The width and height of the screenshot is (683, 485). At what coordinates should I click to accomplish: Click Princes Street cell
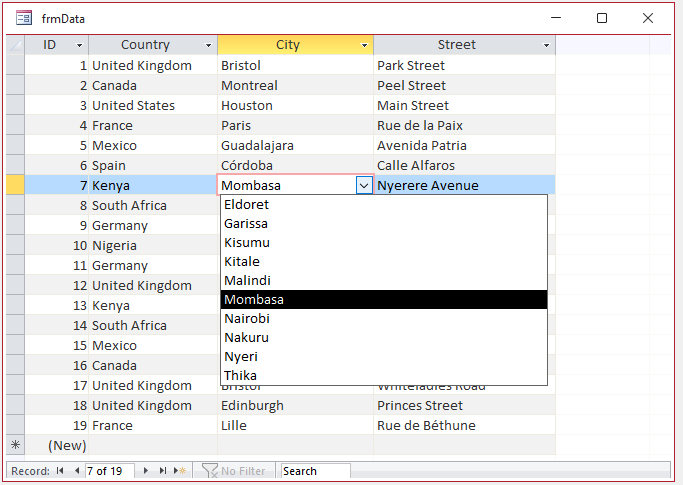point(464,405)
